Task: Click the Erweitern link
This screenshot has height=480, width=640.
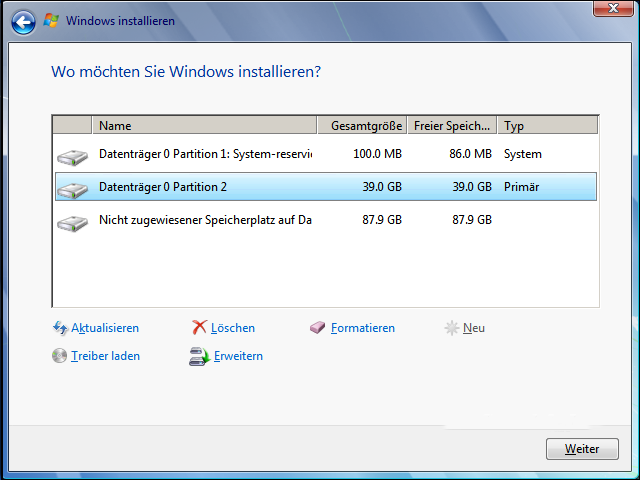Action: tap(238, 356)
